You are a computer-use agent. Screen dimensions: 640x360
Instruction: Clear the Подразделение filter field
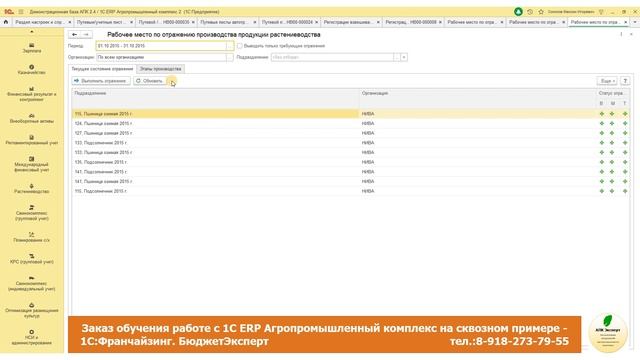tap(404, 58)
